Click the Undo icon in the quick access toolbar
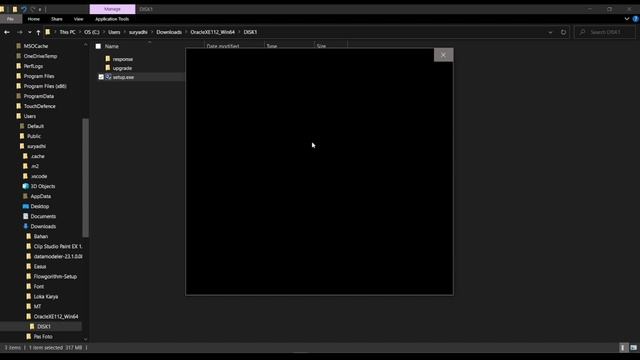Viewport: 640px width, 360px height. pos(24,9)
